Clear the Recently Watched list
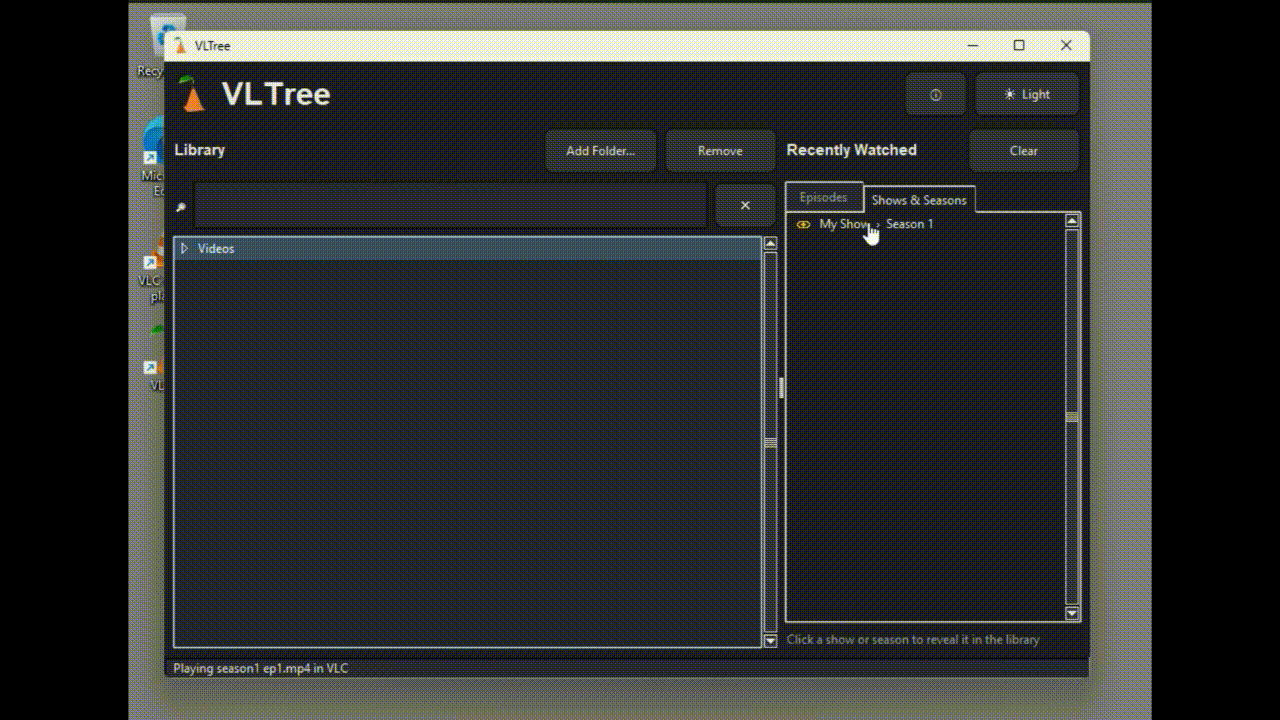Viewport: 1280px width, 720px height. point(1024,151)
